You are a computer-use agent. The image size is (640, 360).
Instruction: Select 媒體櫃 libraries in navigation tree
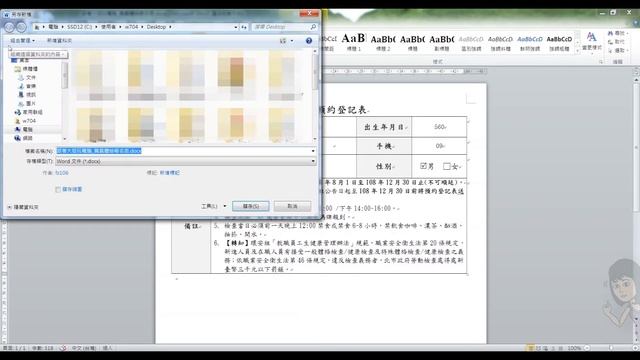27,69
